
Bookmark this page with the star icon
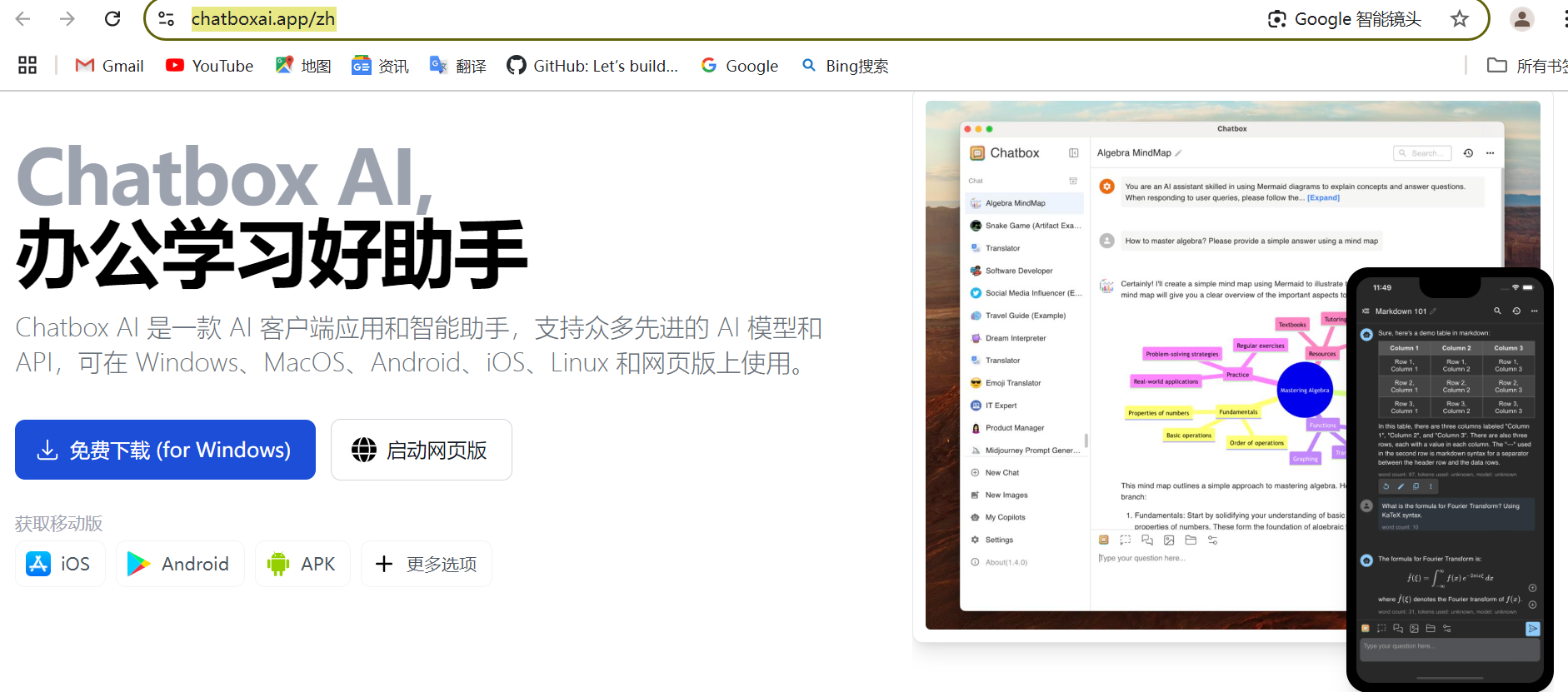point(1460,18)
